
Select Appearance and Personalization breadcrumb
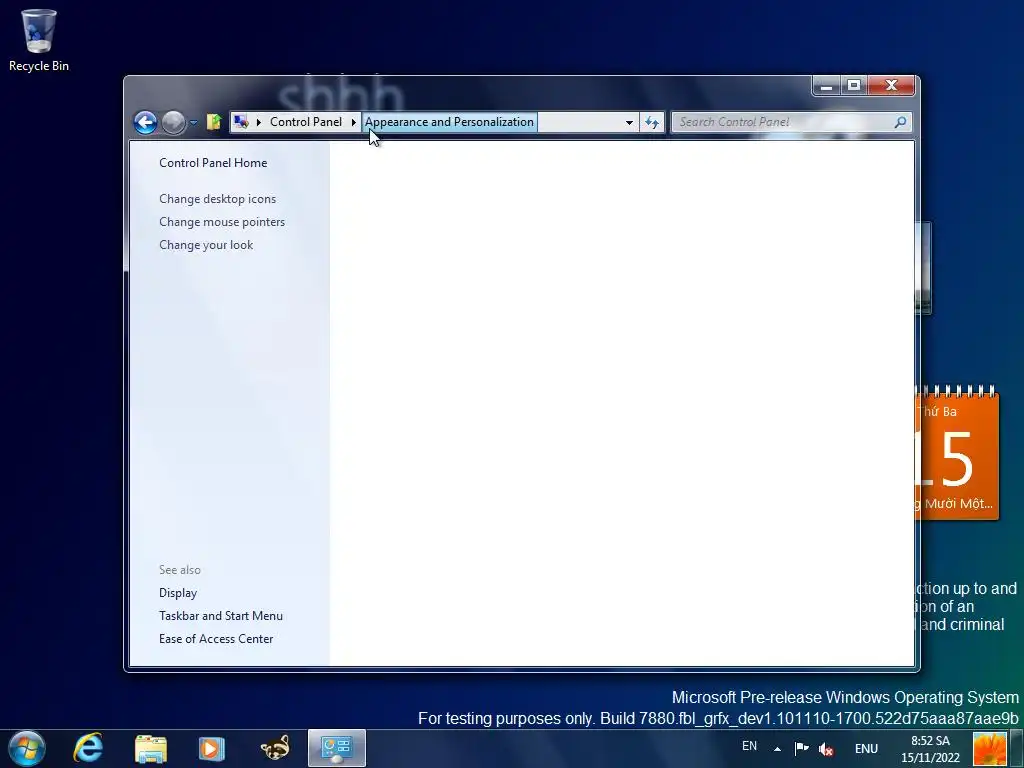449,122
